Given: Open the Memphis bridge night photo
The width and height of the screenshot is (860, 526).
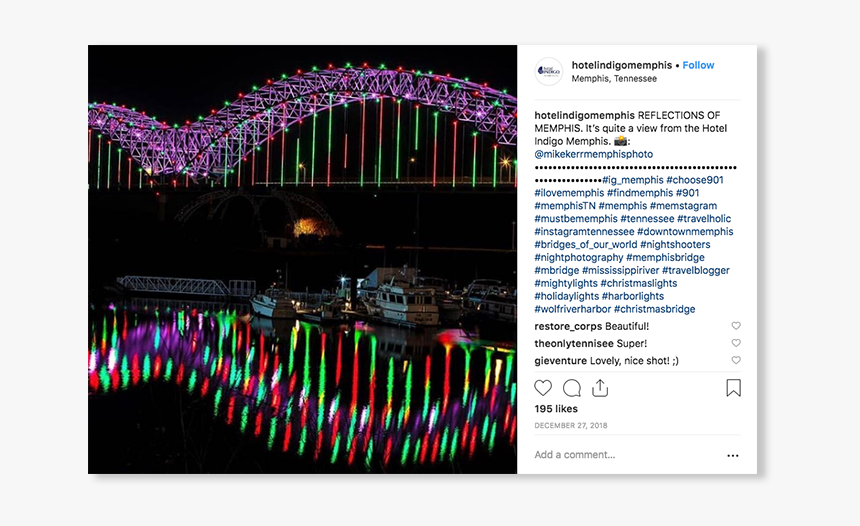Looking at the screenshot, I should tap(302, 259).
